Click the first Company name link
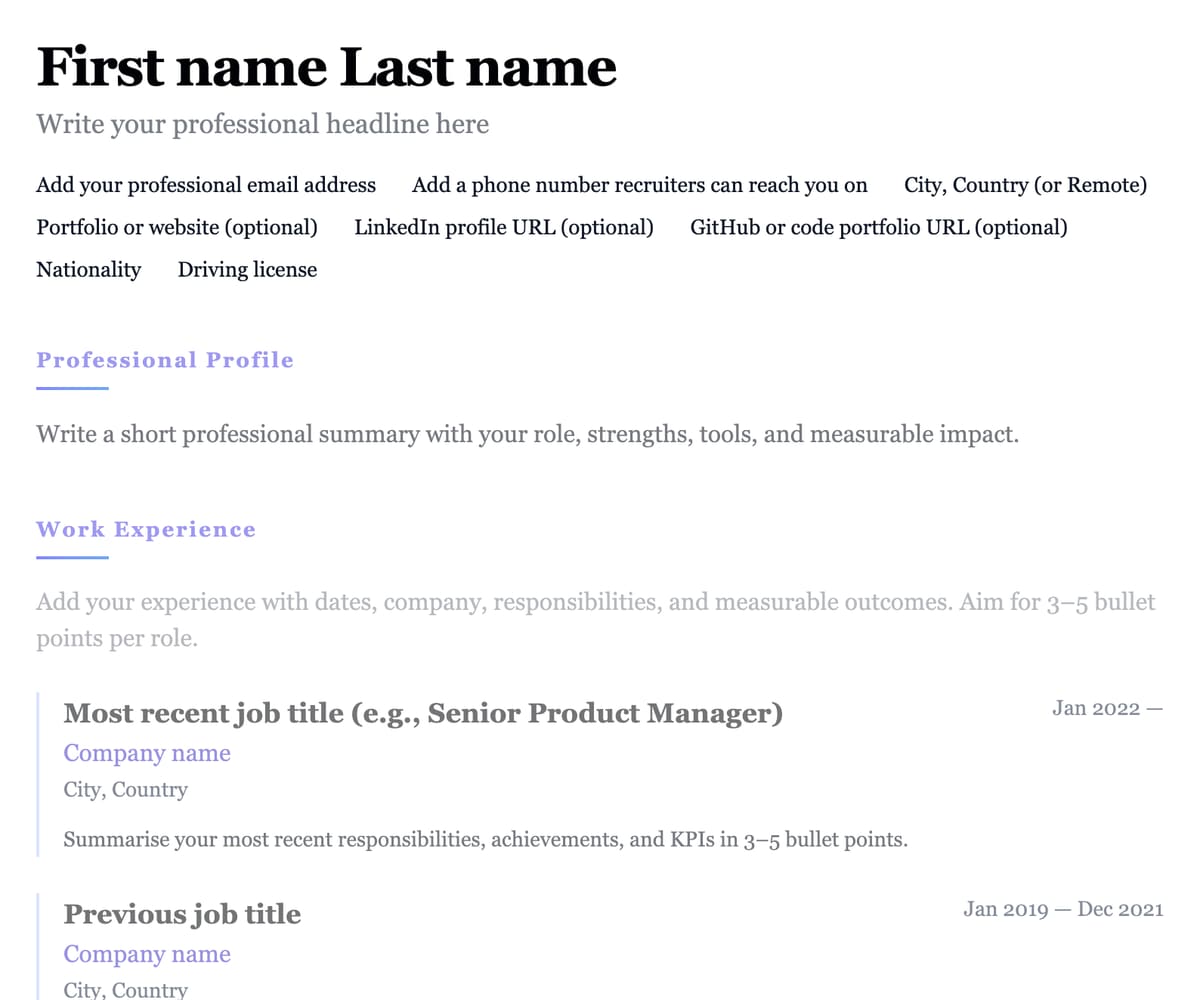 click(147, 753)
